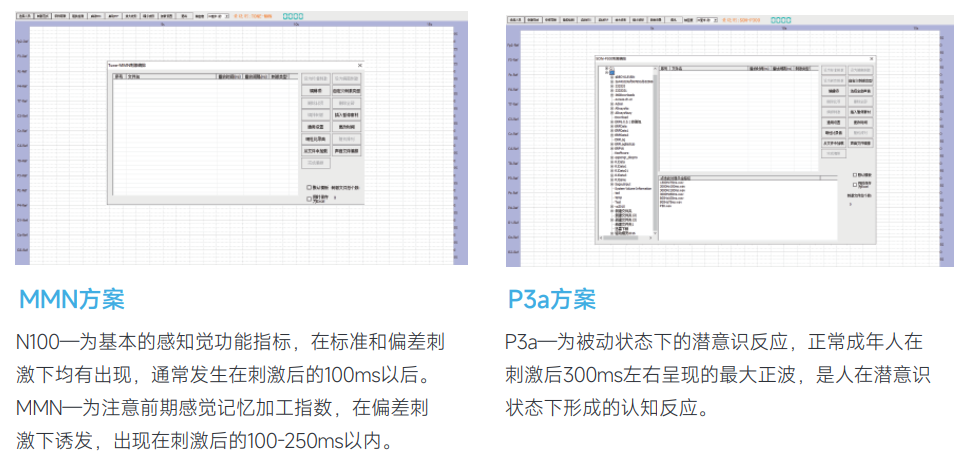This screenshot has height=464, width=957.
Task: Click the 通用设置 button in MMN dialog
Action: pyautogui.click(x=316, y=127)
